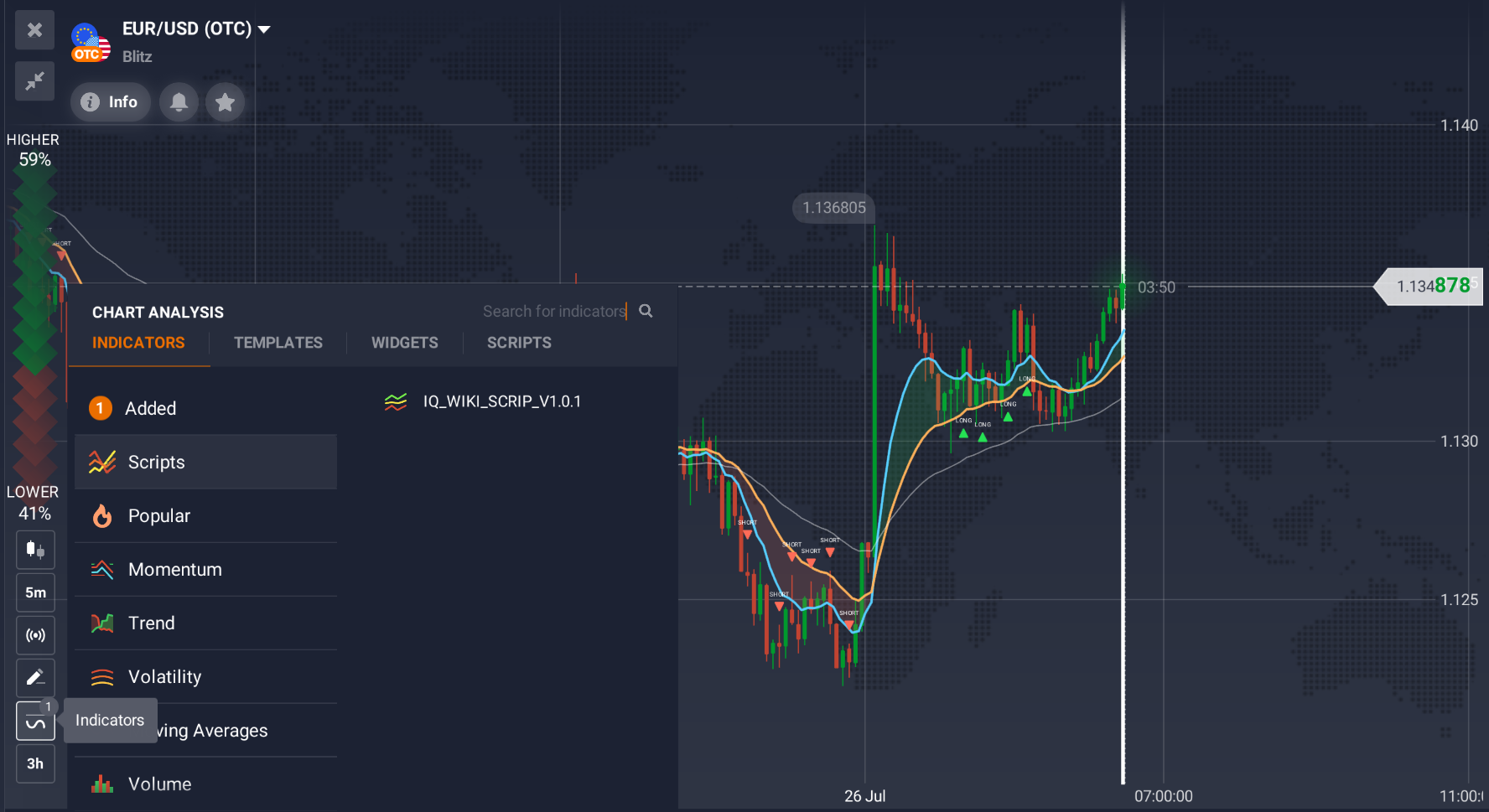
Task: Open the Trend indicators category
Action: coord(206,623)
